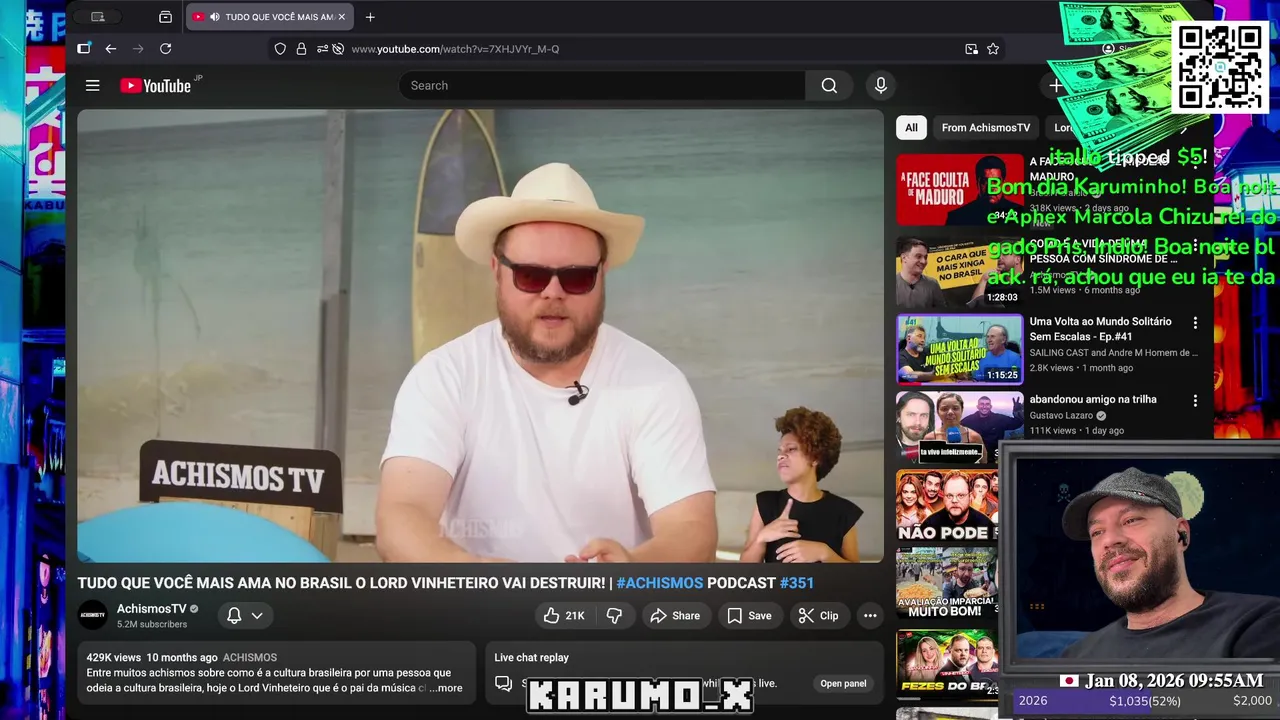Click the Create plus icon
The height and width of the screenshot is (720, 1280).
coord(1056,86)
